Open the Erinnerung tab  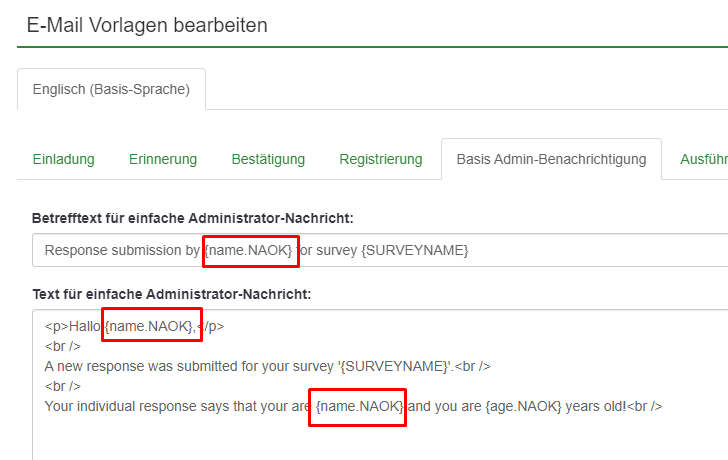[163, 159]
